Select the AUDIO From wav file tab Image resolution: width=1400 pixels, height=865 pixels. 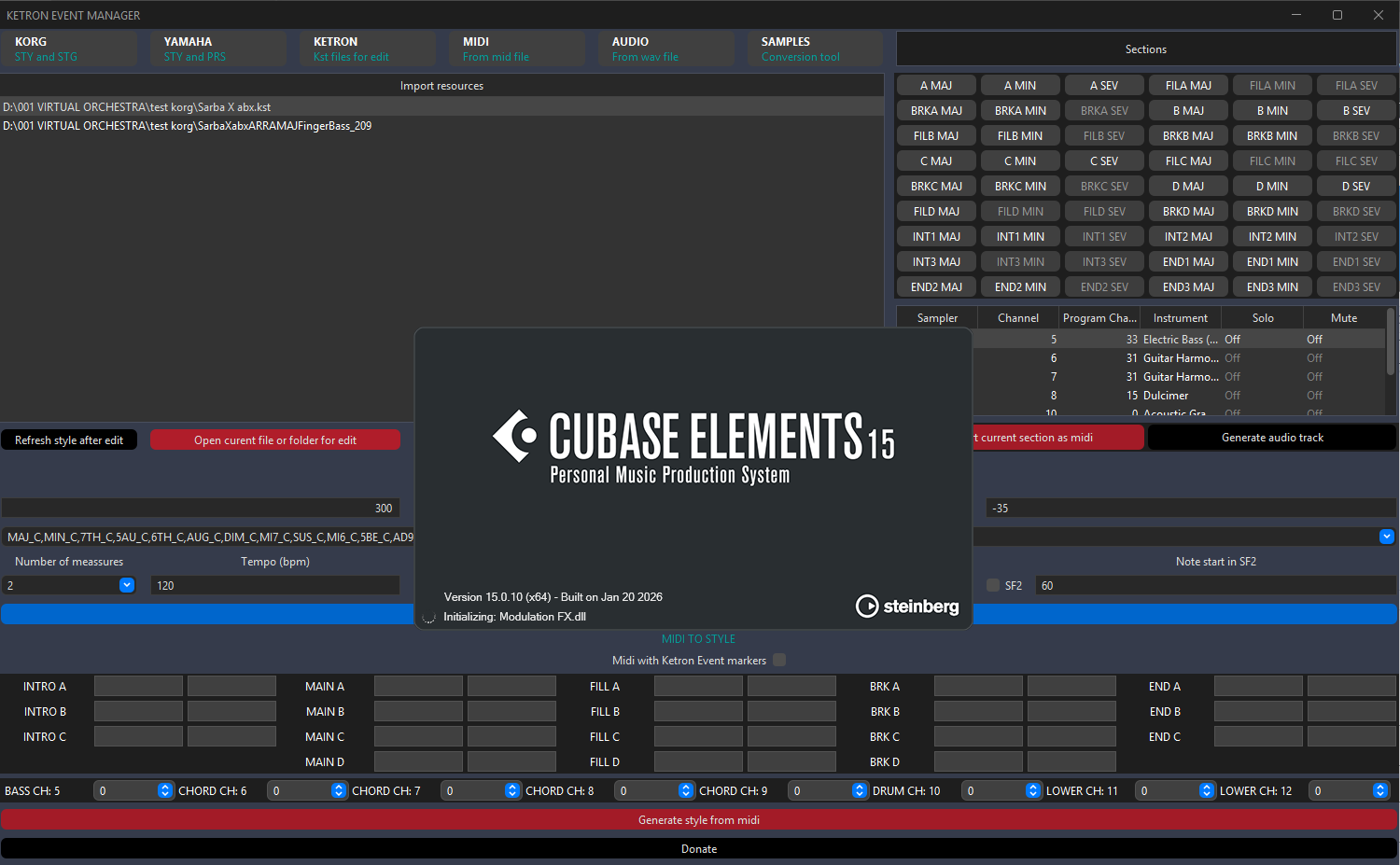665,49
